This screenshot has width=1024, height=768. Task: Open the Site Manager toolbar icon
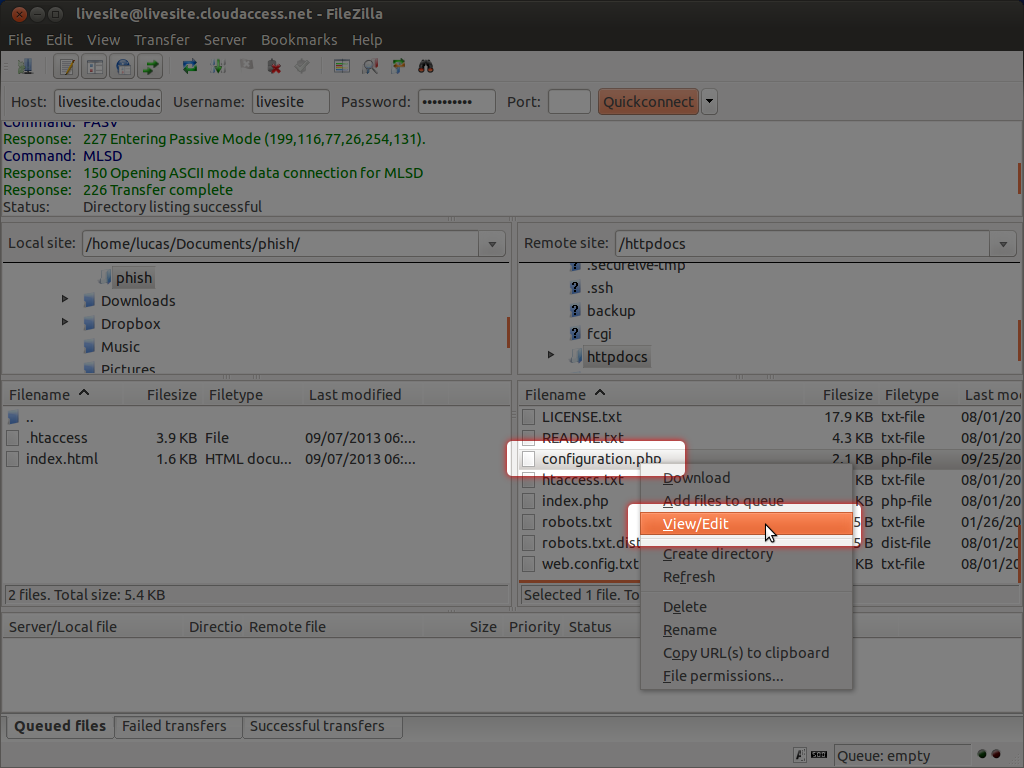[x=25, y=67]
